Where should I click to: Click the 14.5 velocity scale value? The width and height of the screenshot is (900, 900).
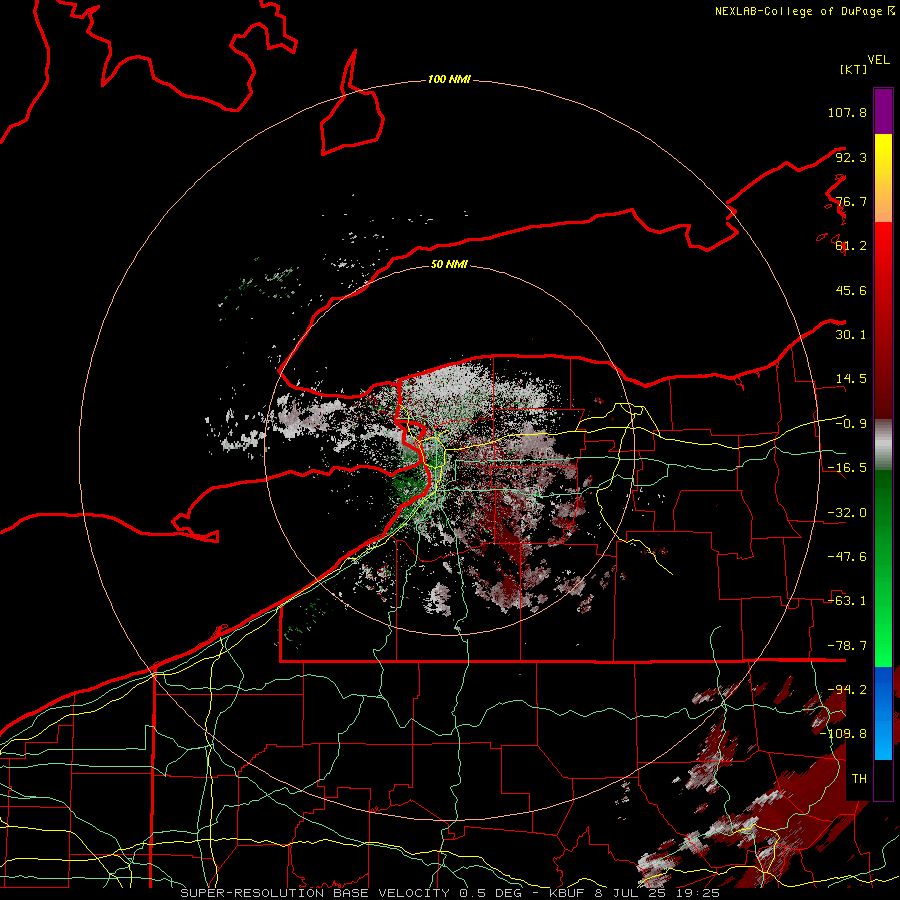[x=851, y=379]
